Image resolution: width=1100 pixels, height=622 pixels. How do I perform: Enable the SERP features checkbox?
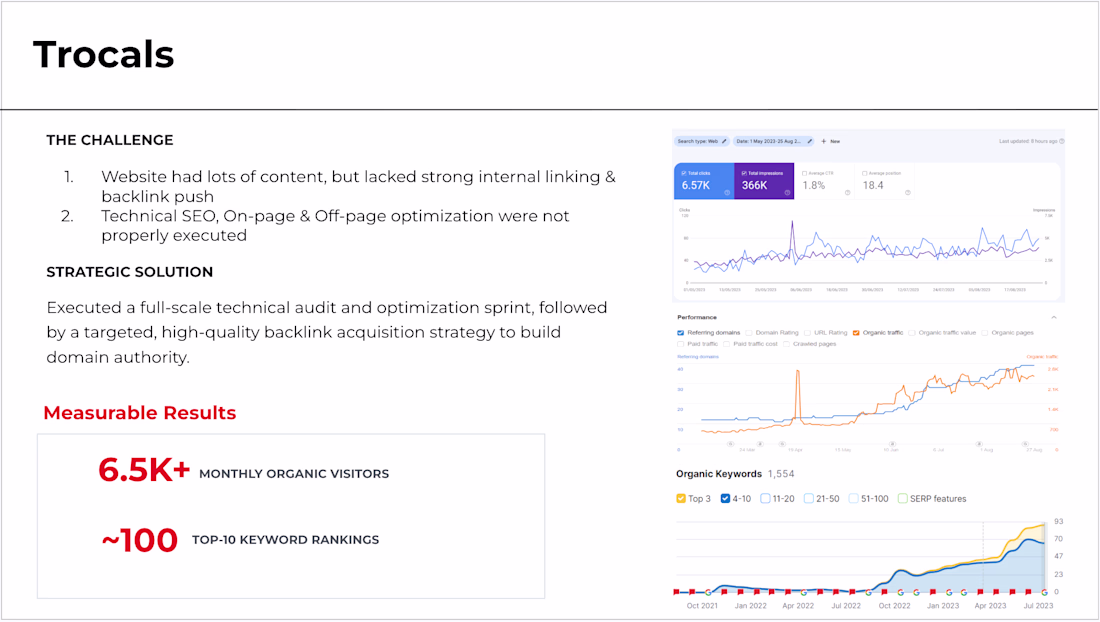[x=903, y=499]
